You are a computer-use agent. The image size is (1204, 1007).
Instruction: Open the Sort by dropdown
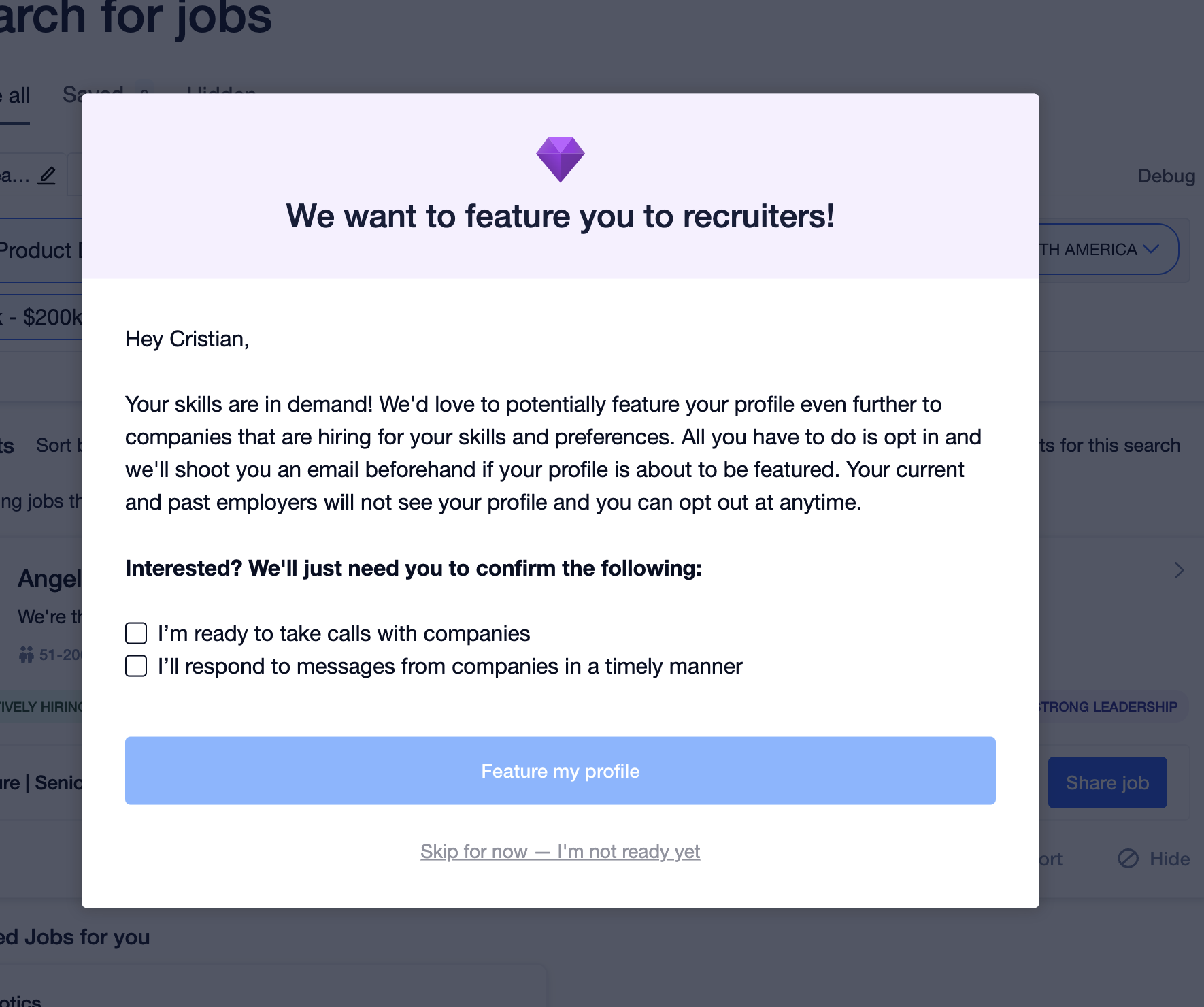[58, 445]
